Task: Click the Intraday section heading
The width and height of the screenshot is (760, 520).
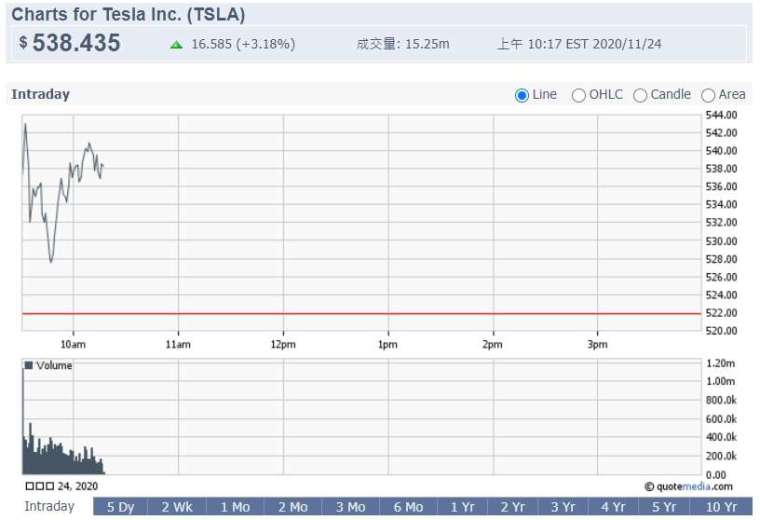Action: (41, 94)
